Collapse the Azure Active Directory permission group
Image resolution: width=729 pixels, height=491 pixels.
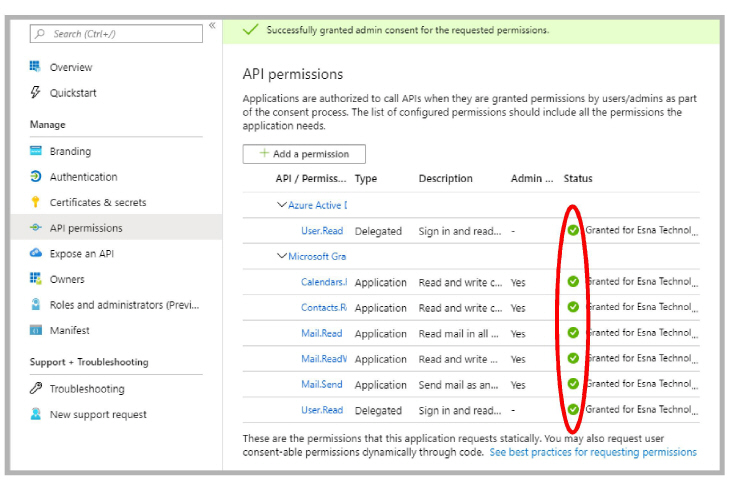[281, 205]
